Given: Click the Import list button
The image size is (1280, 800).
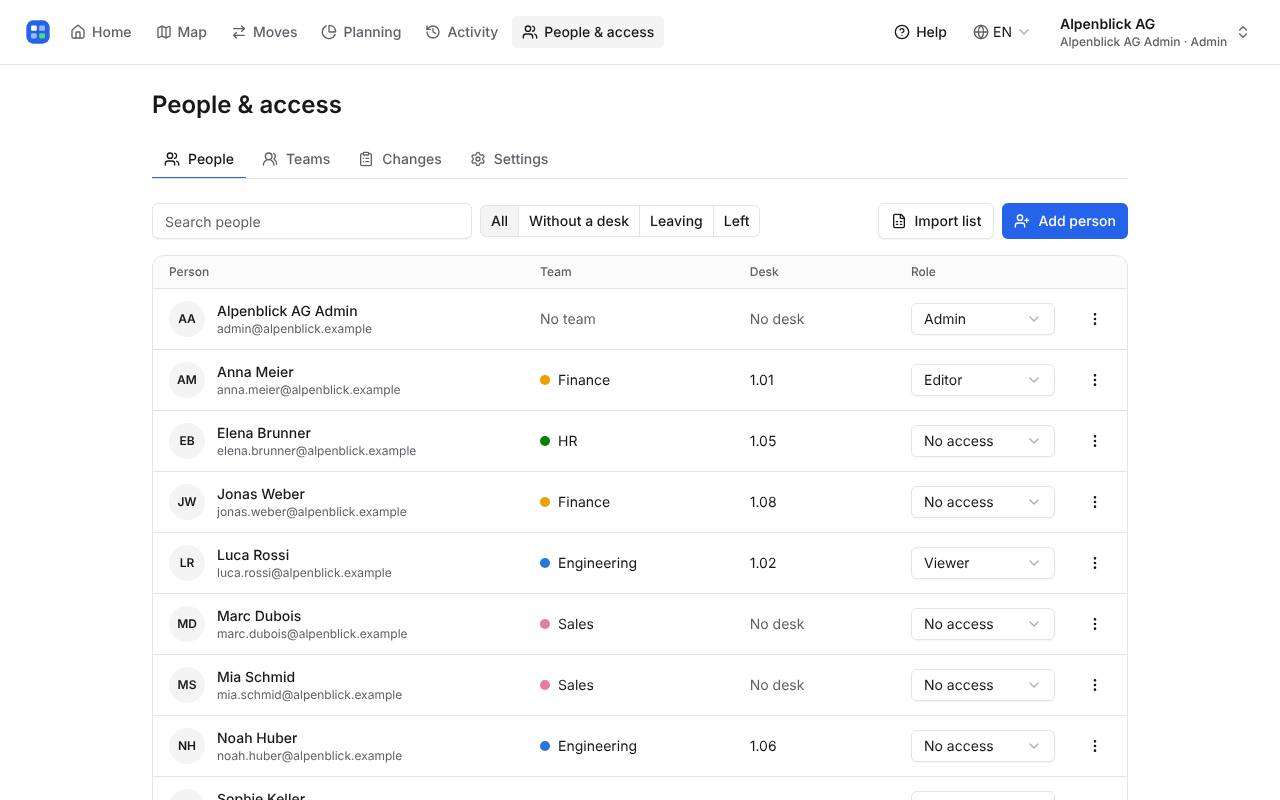Looking at the screenshot, I should [x=937, y=221].
